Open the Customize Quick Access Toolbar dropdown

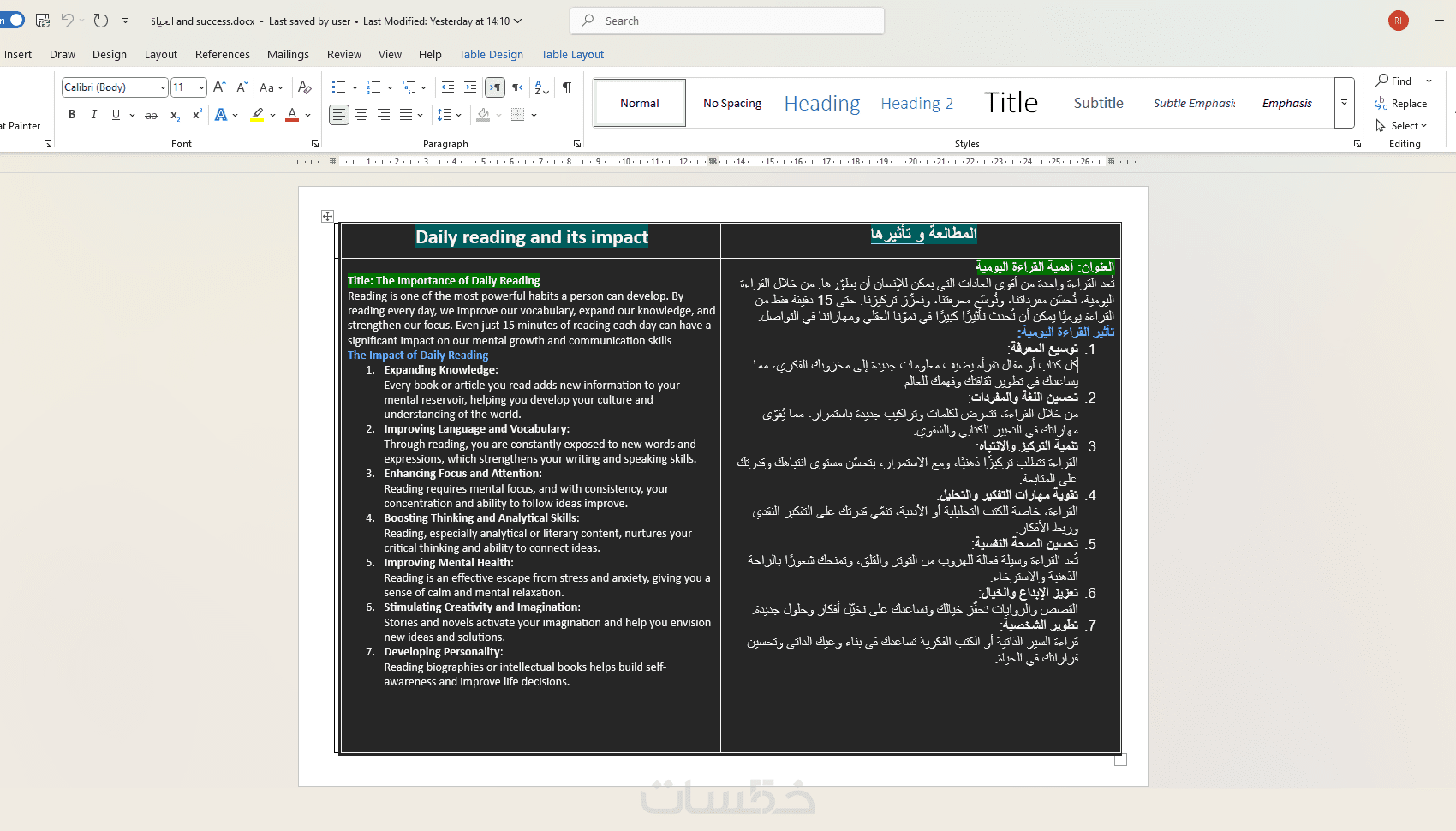point(125,21)
